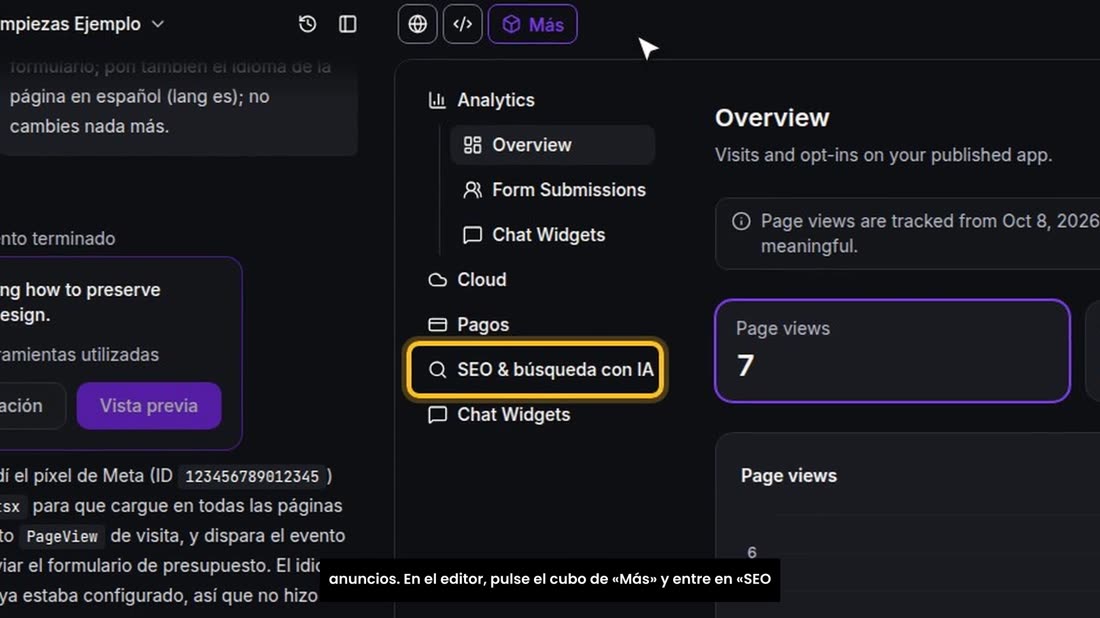Toggle the sidebar panel layout icon
This screenshot has height=618, width=1100.
pyautogui.click(x=347, y=24)
